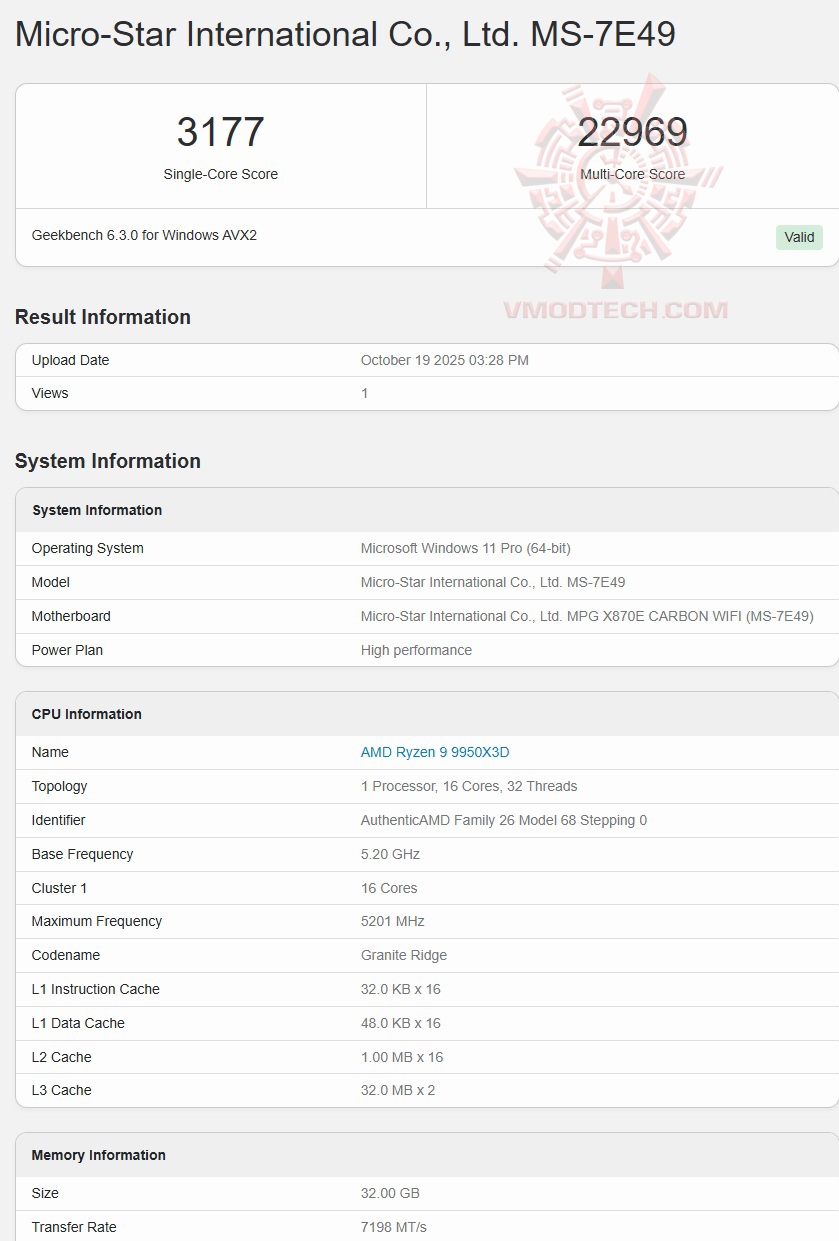839x1241 pixels.
Task: Click the System Information section heading
Action: [x=108, y=461]
